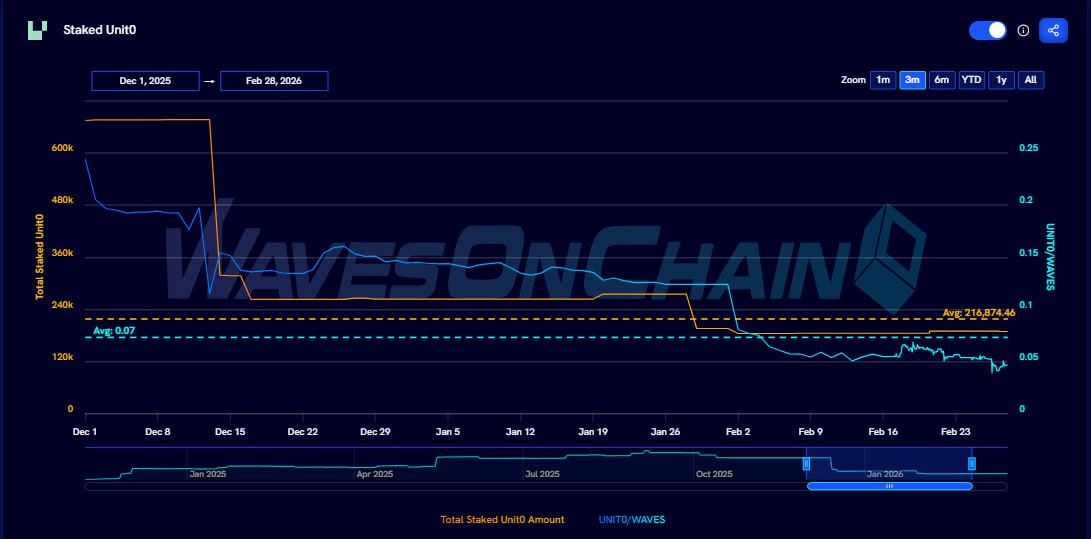Click the Unit0 logo icon

point(38,30)
